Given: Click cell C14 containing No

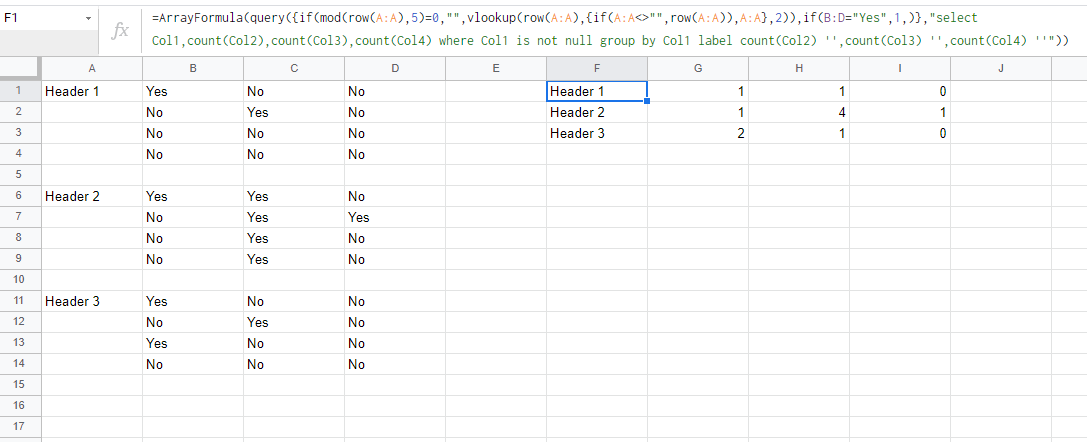Looking at the screenshot, I should pos(294,364).
